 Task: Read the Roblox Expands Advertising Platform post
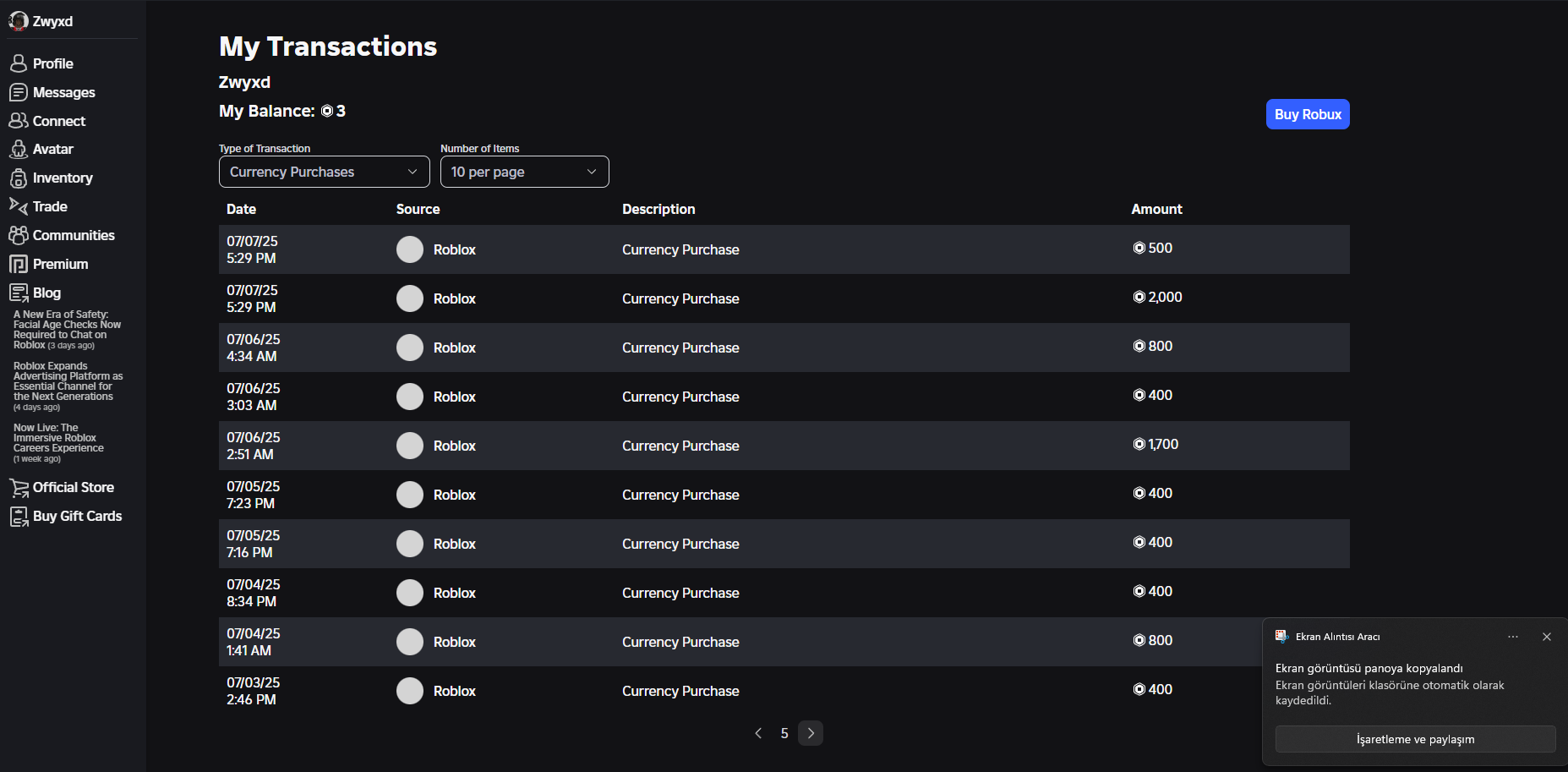click(68, 386)
